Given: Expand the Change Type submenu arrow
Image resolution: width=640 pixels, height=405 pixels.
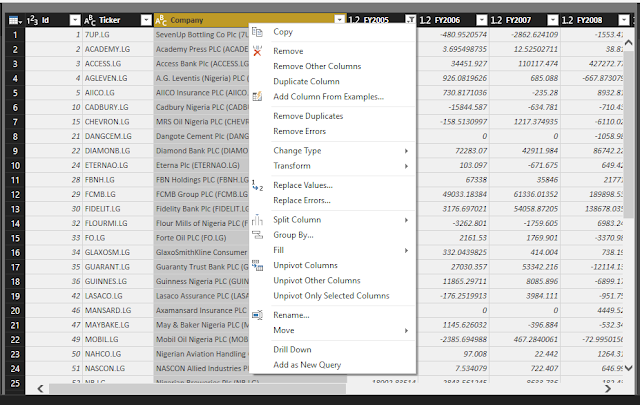Looking at the screenshot, I should [x=406, y=151].
